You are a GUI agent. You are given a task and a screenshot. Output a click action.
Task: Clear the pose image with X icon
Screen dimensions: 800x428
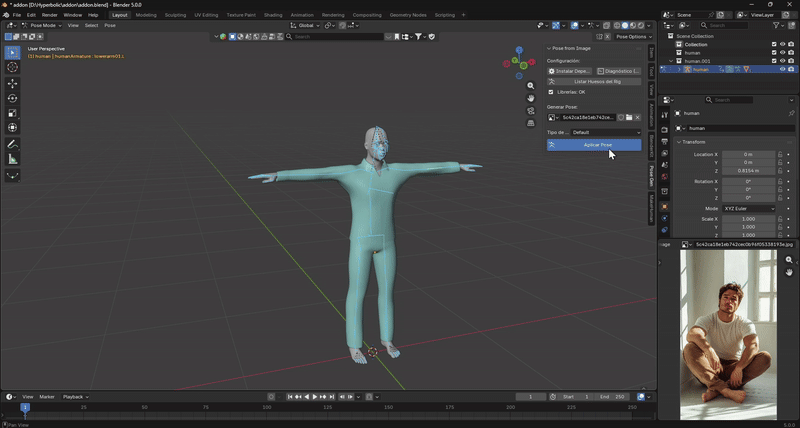click(637, 117)
